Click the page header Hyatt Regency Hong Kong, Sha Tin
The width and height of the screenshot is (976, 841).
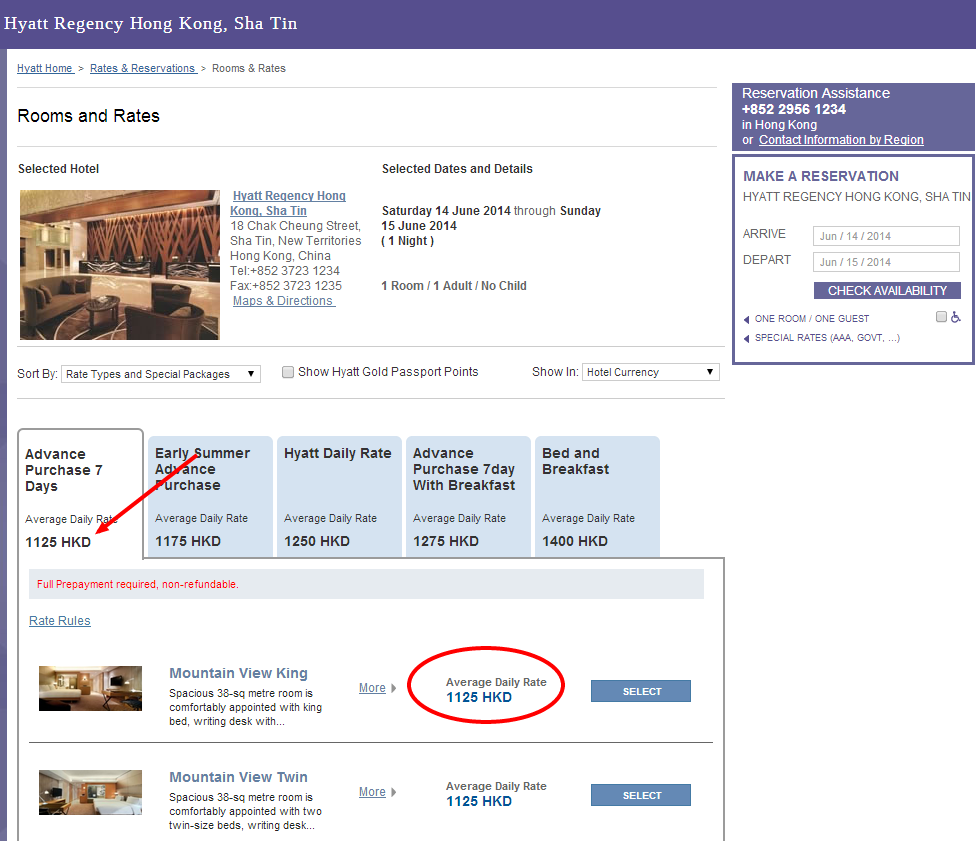point(151,23)
